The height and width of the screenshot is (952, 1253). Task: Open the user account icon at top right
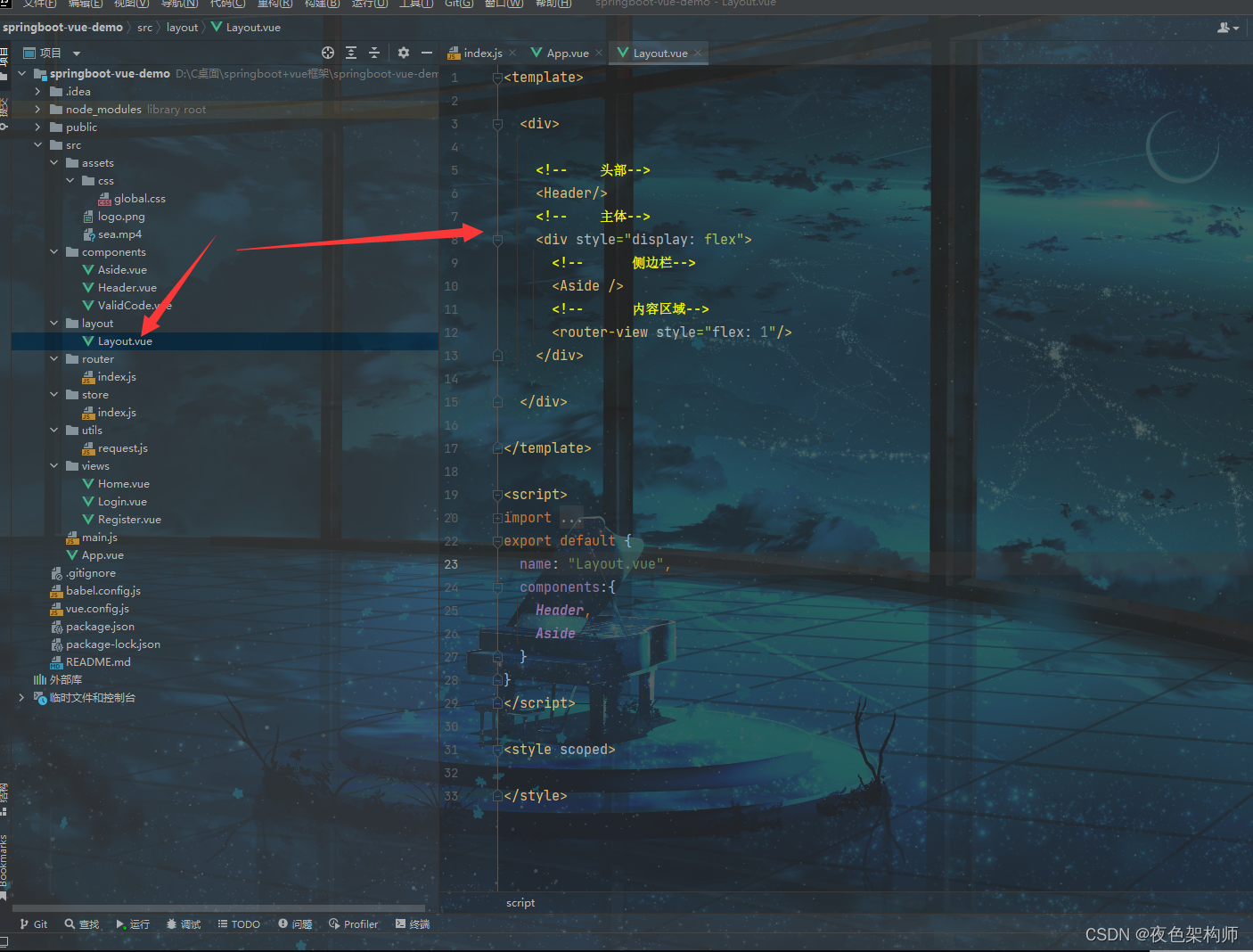pyautogui.click(x=1228, y=28)
